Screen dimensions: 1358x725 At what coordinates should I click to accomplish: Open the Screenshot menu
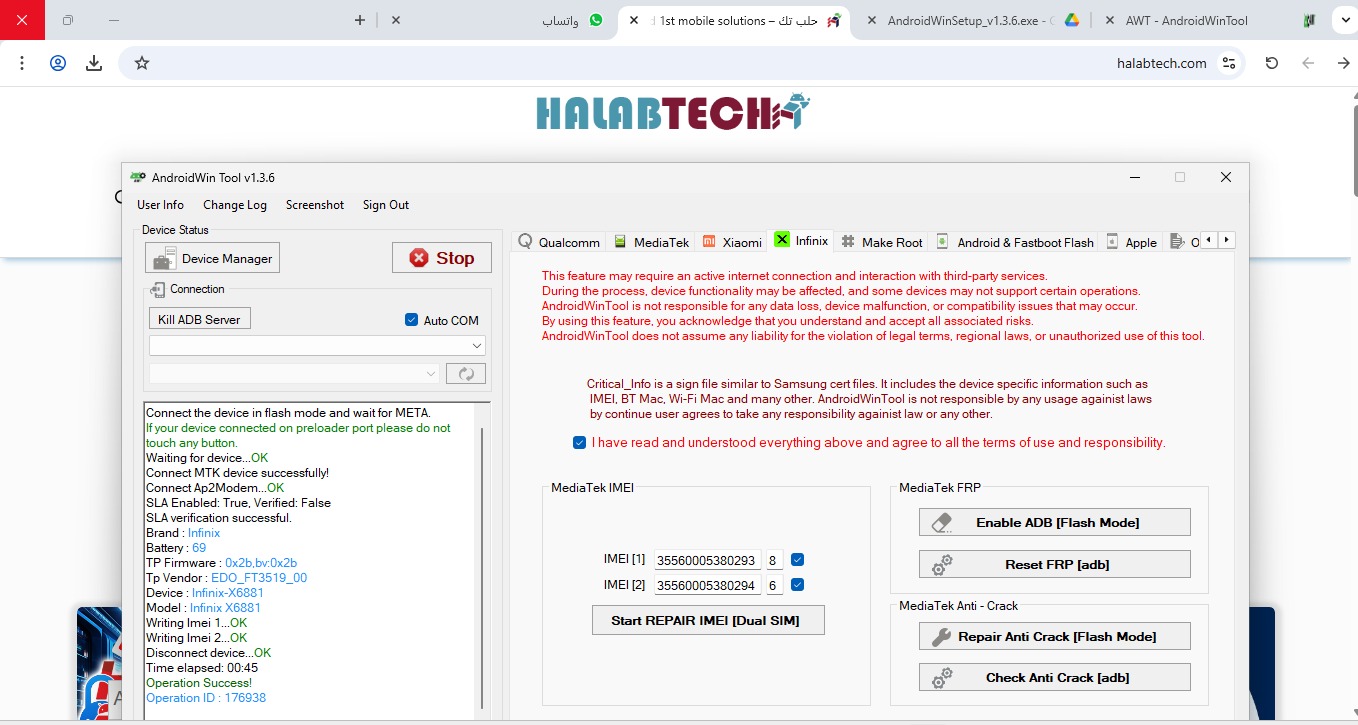click(x=315, y=205)
